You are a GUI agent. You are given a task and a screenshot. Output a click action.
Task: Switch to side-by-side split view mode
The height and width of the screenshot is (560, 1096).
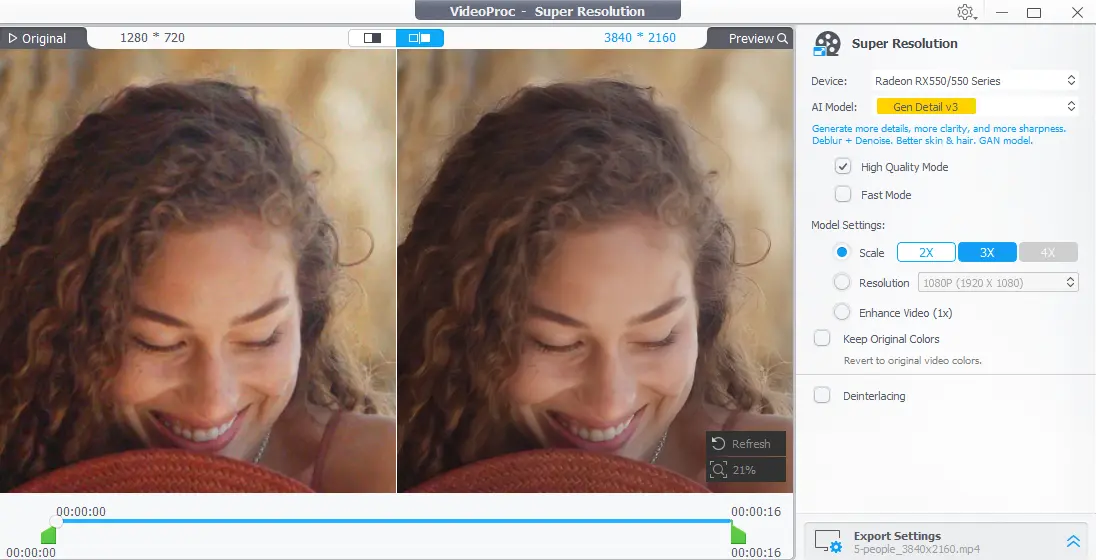(419, 38)
